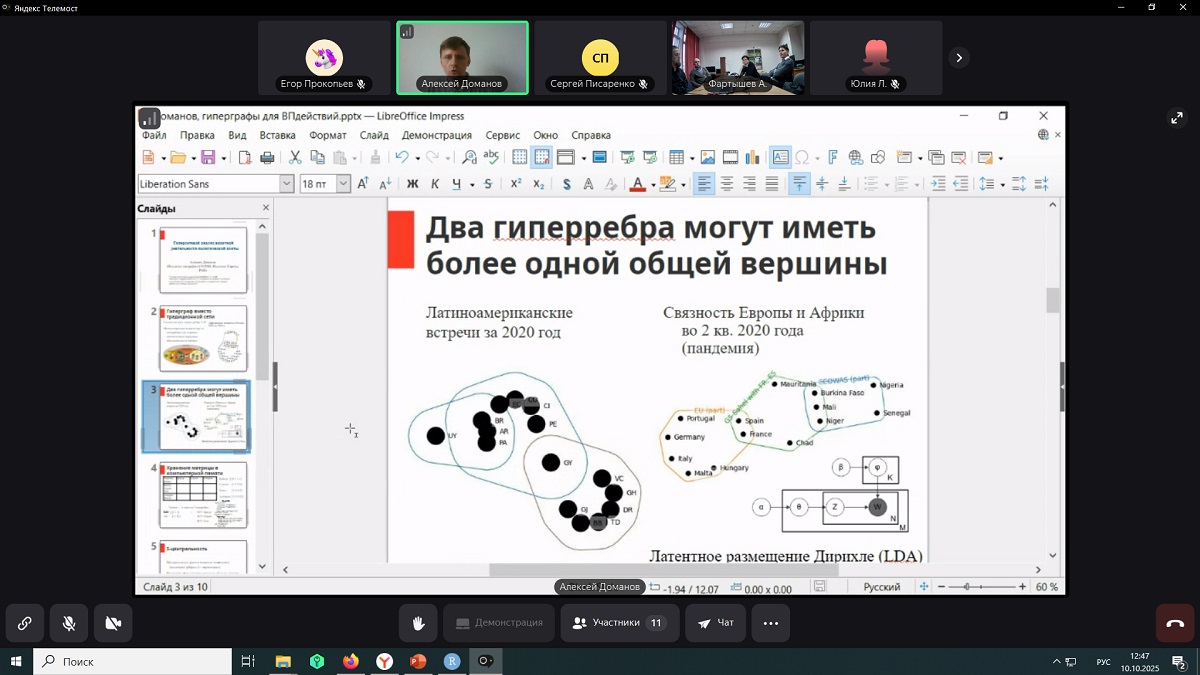1200x675 pixels.
Task: Copy the meeting link with the link icon
Action: pos(24,623)
